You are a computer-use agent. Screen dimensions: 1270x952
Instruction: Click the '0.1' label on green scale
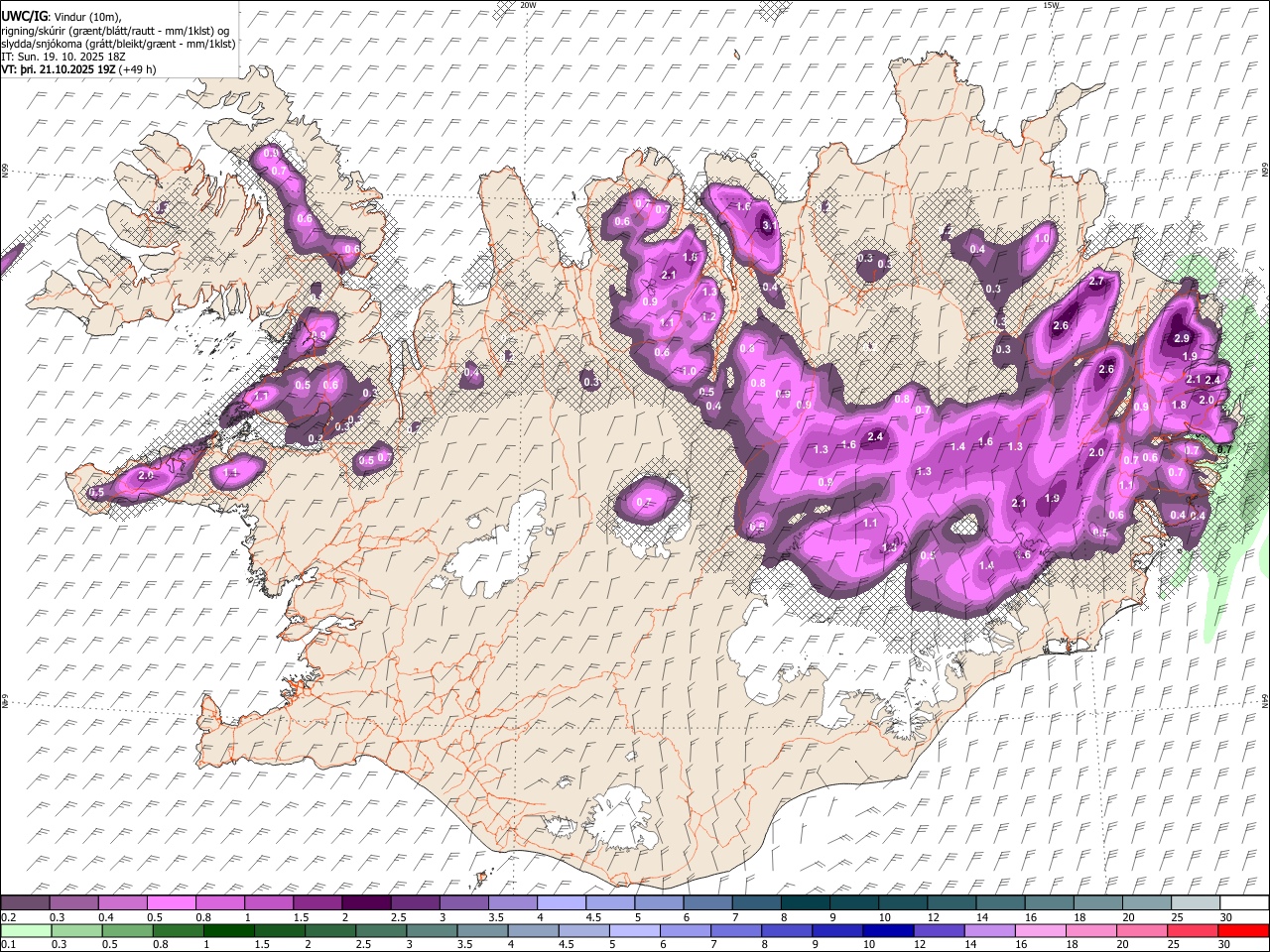8,944
